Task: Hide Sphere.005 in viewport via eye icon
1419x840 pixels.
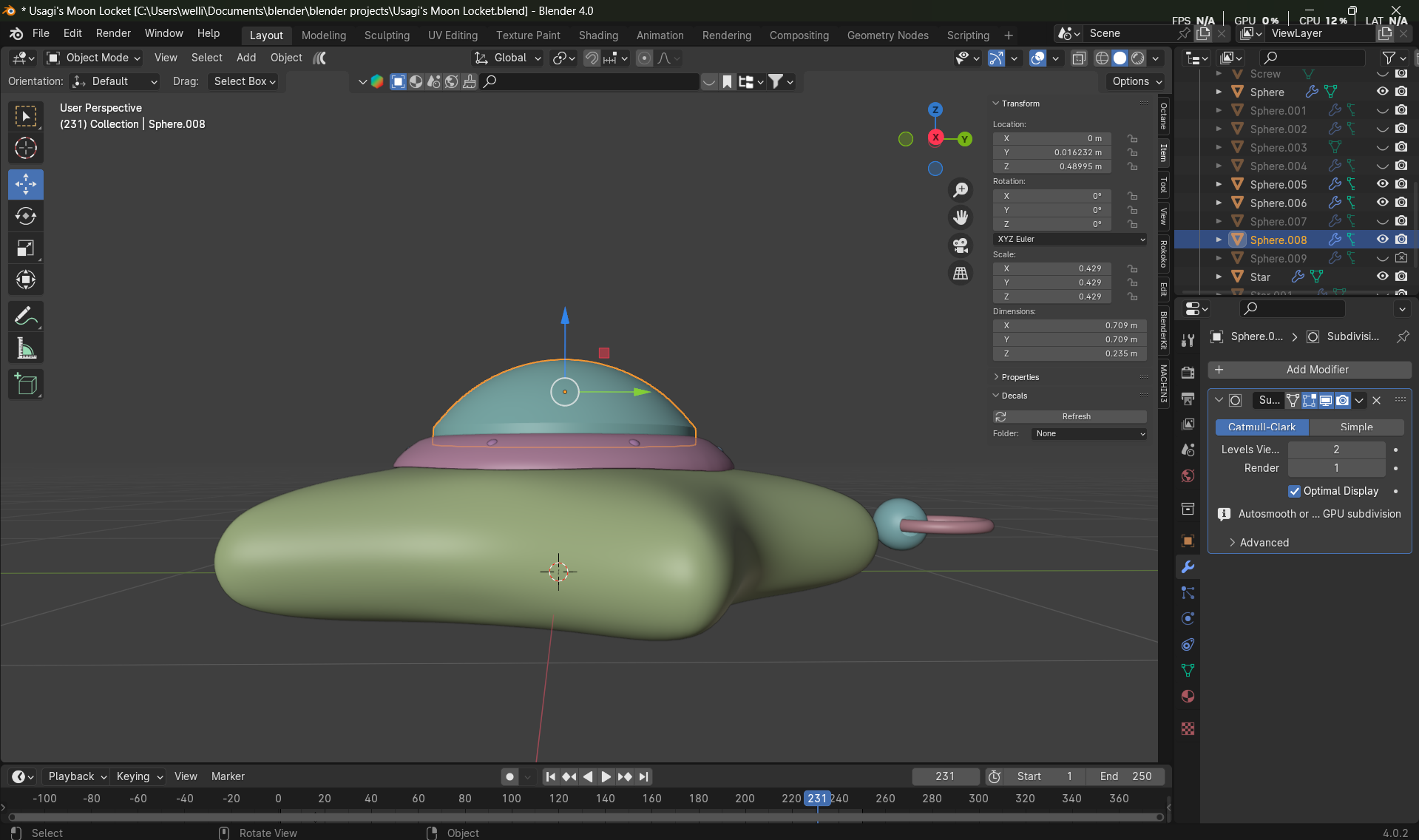Action: pyautogui.click(x=1382, y=183)
